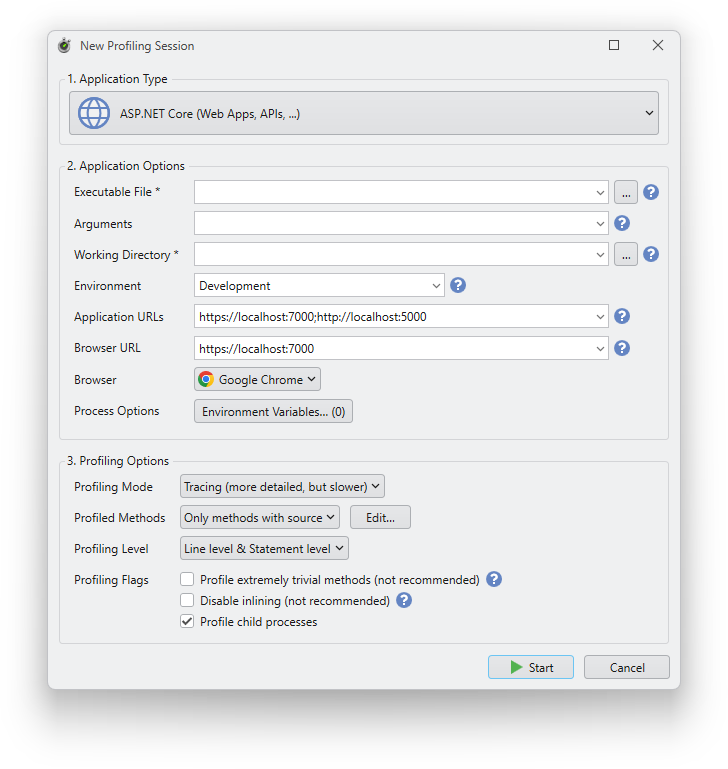
Task: Open the Application Type dropdown
Action: (x=364, y=113)
